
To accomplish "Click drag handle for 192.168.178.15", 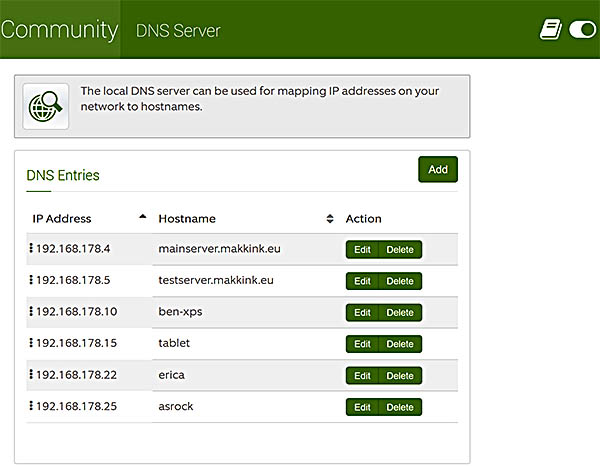I will 31,342.
